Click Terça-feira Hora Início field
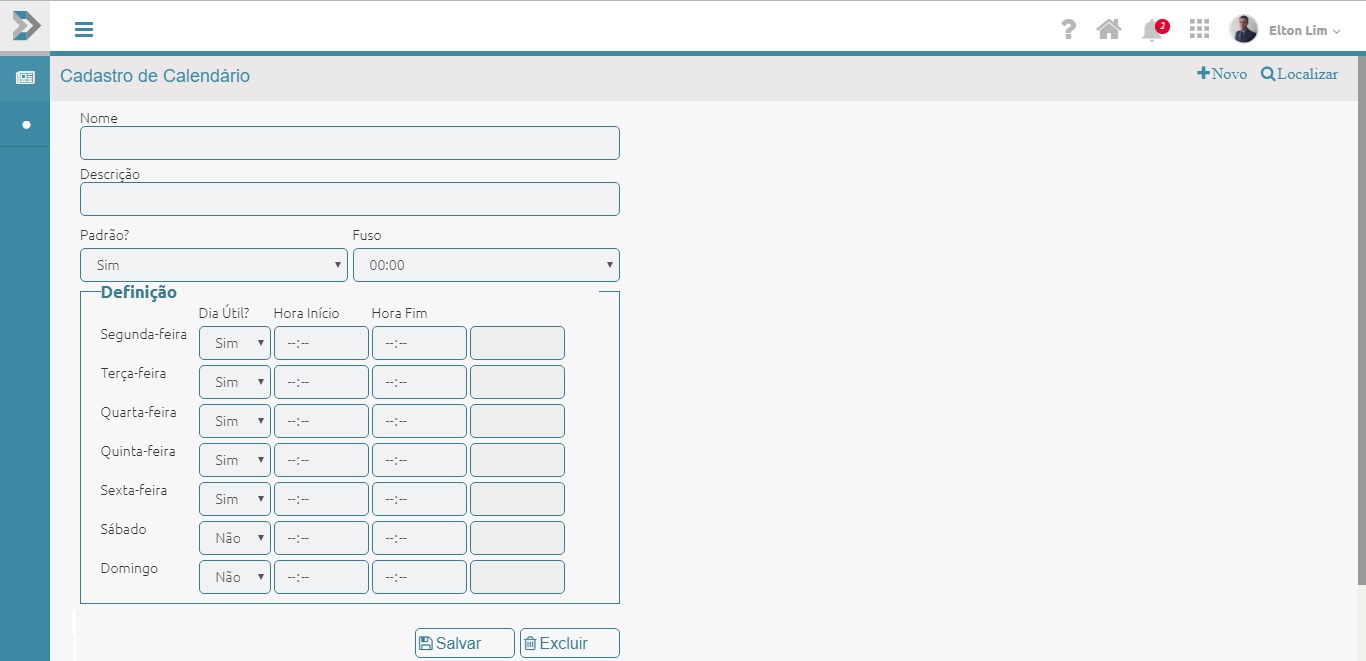The image size is (1366, 661). 321,382
